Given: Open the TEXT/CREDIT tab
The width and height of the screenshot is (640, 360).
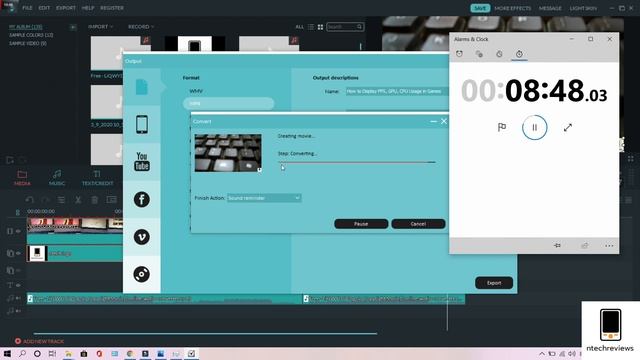Looking at the screenshot, I should (97, 178).
